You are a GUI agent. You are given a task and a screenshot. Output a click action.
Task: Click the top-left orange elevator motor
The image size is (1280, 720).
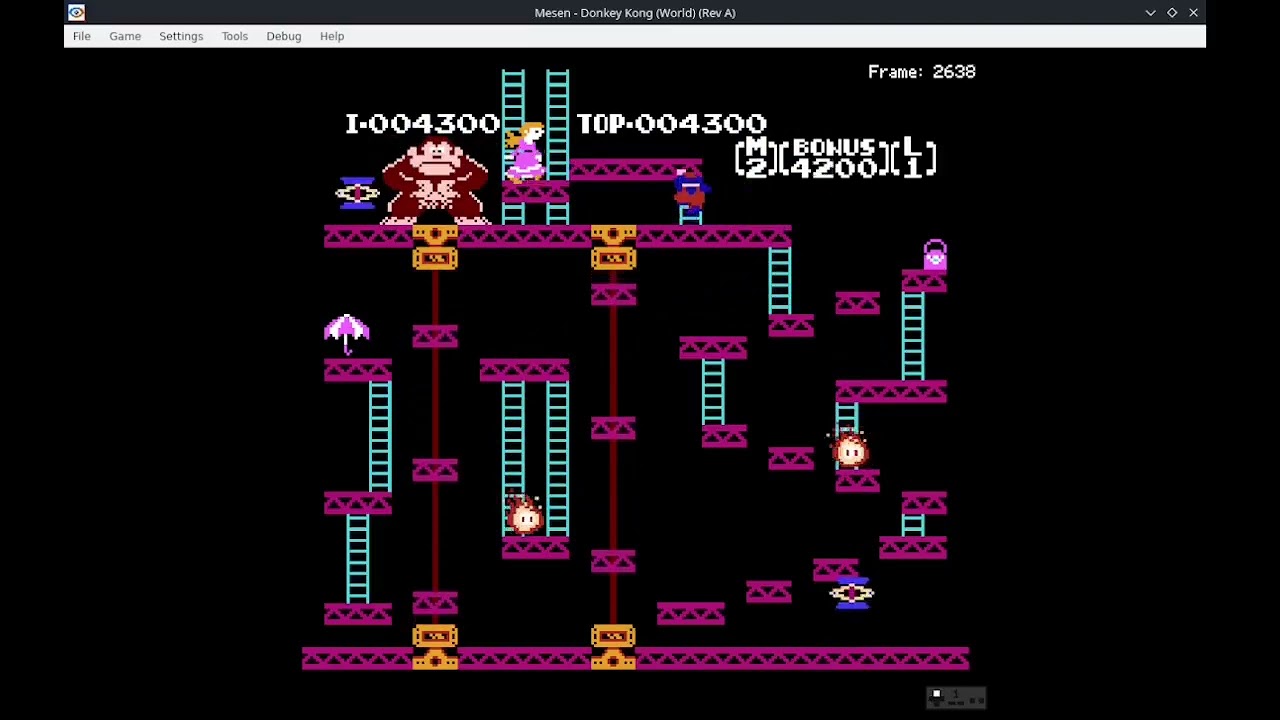coord(435,247)
